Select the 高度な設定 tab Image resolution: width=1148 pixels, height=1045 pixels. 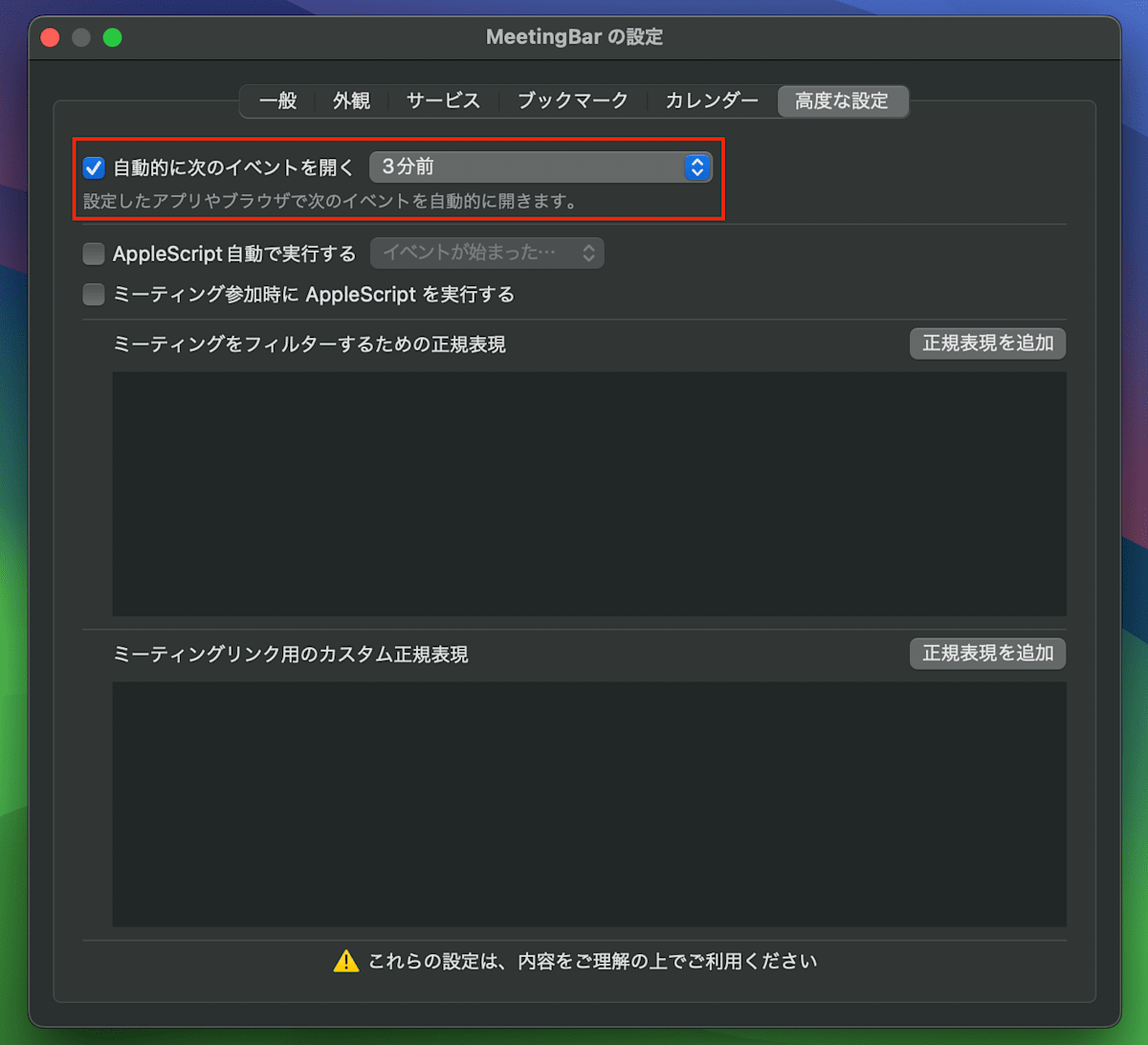(x=843, y=101)
